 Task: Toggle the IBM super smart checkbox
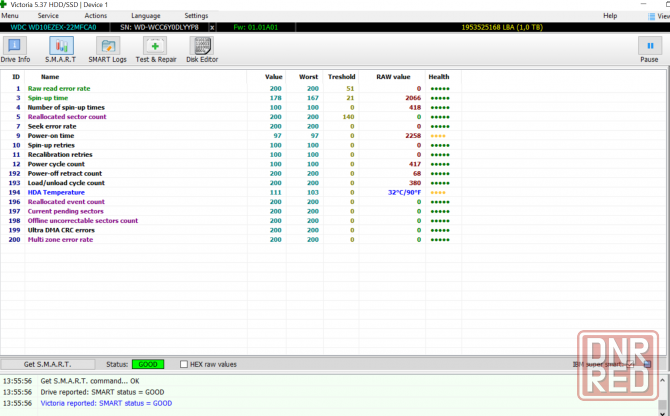[630, 364]
